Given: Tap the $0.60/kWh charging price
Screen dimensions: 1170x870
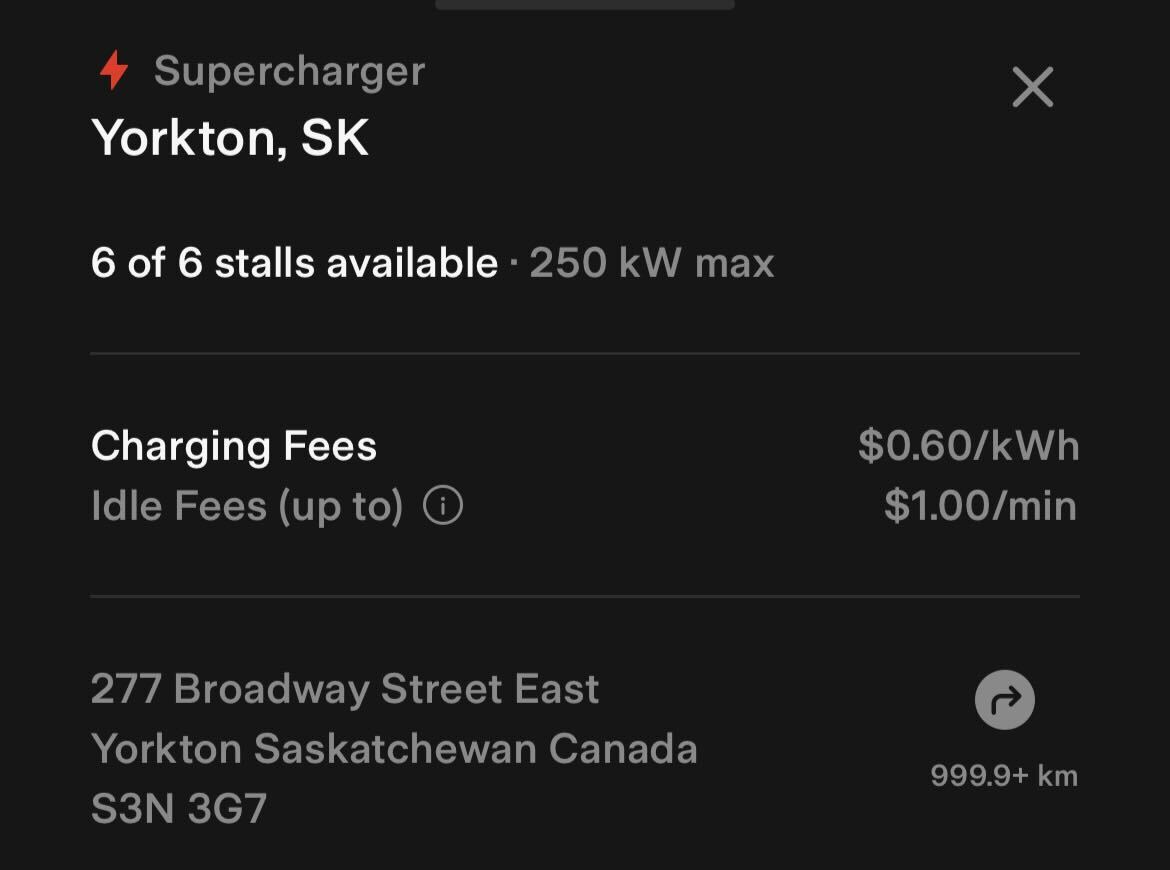Looking at the screenshot, I should 968,446.
